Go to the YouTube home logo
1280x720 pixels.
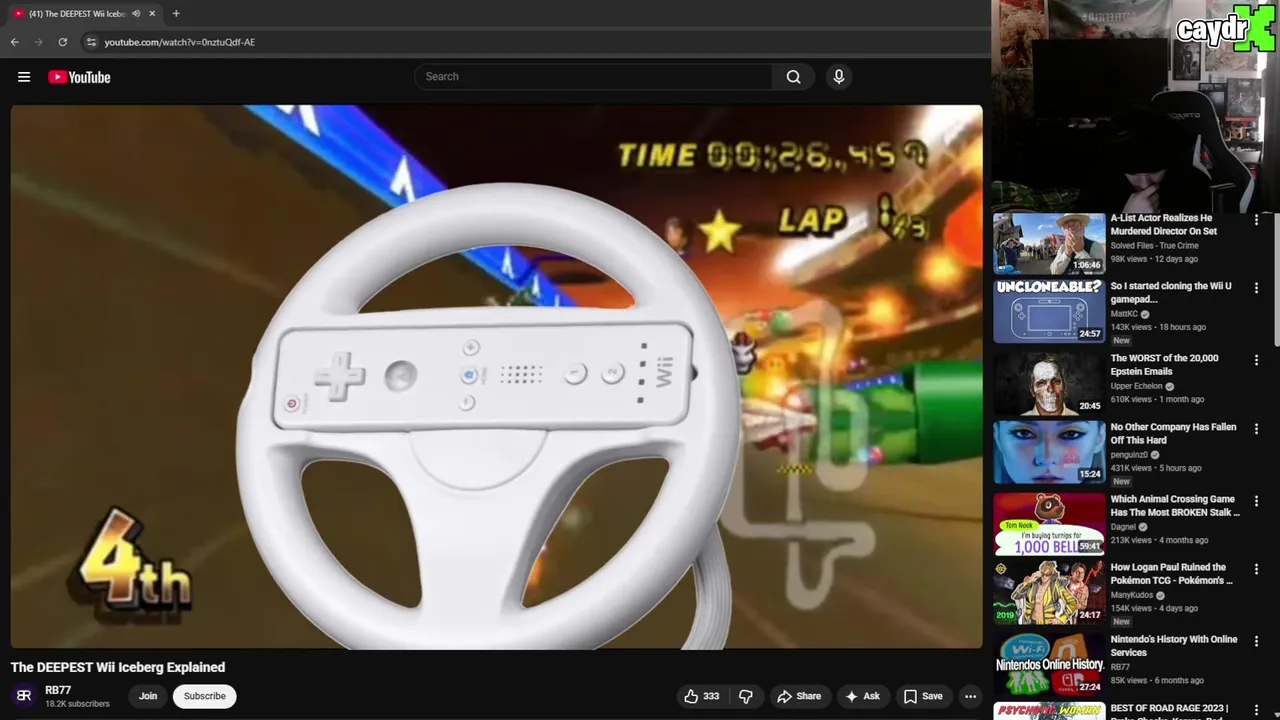click(x=79, y=77)
